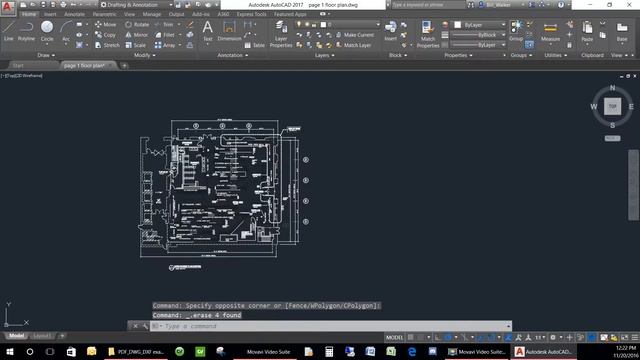Screen dimensions: 640x360
Task: Activate the Rotate tool
Action: [137, 24]
